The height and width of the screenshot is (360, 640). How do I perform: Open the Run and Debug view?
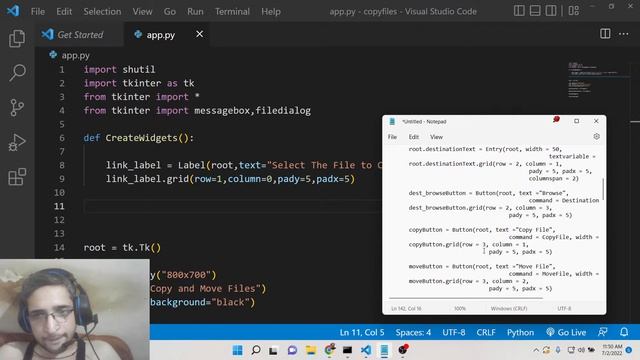coord(17,142)
